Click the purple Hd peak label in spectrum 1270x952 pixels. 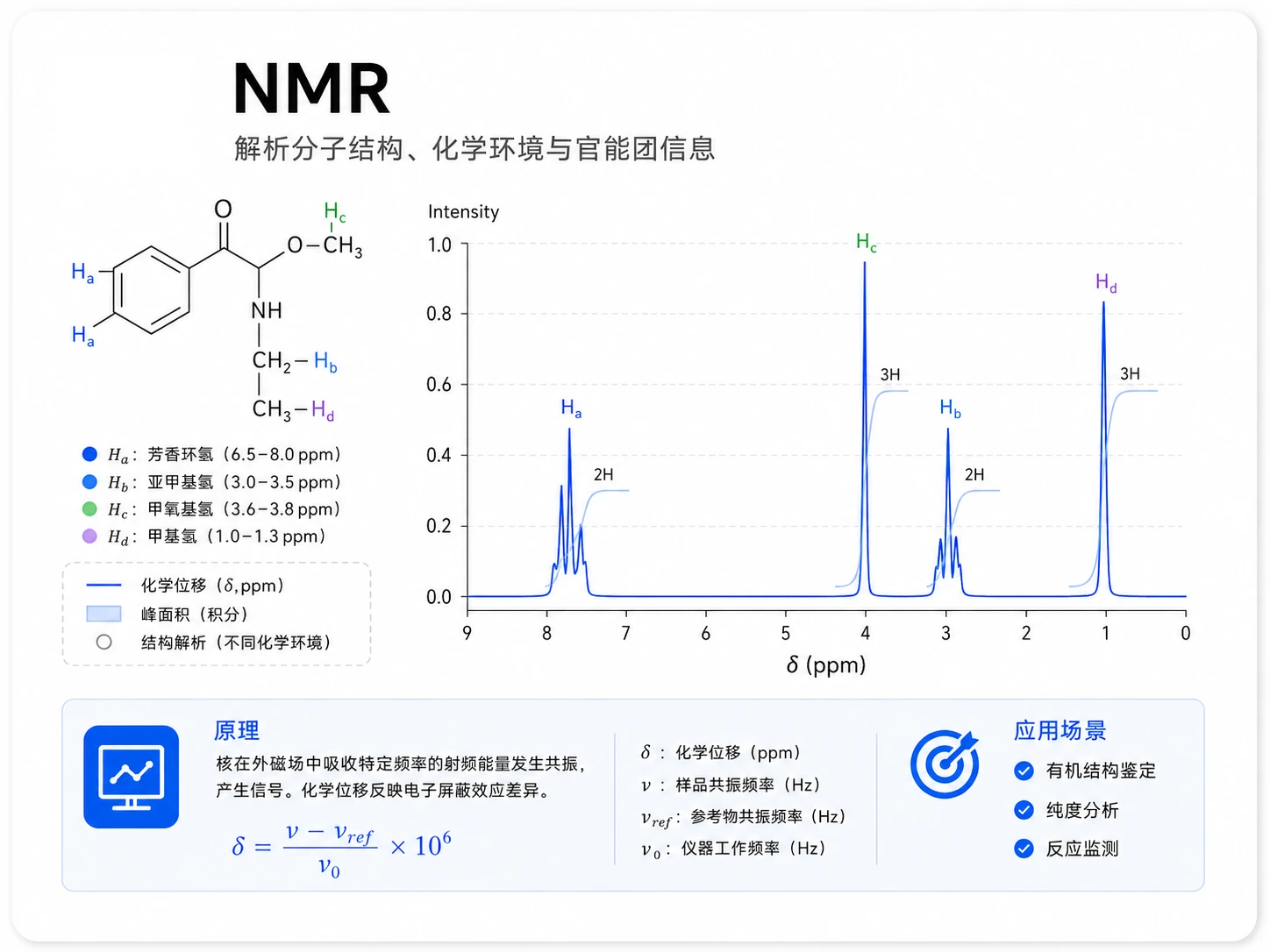pyautogui.click(x=1106, y=282)
